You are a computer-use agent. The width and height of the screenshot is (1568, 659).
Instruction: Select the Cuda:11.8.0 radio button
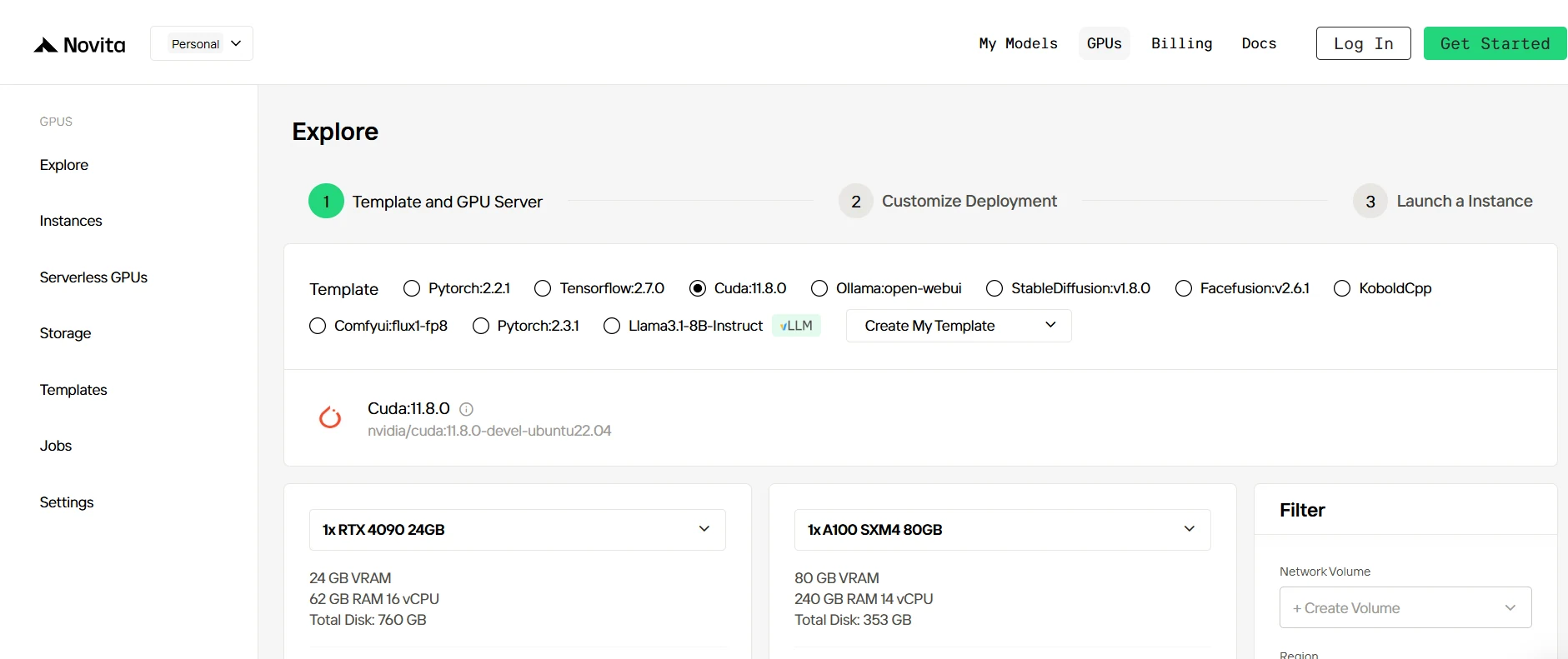coord(698,288)
